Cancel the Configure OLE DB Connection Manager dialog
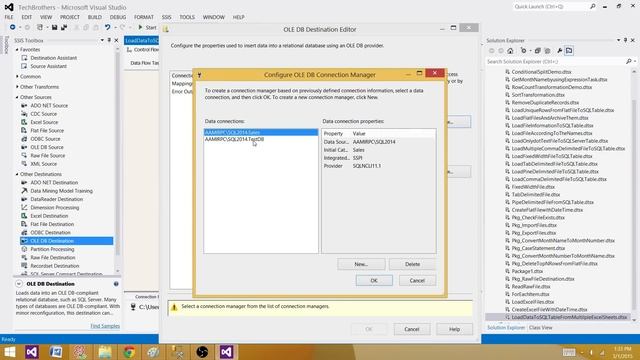Screen dimensions: 640x360 [x=417, y=280]
